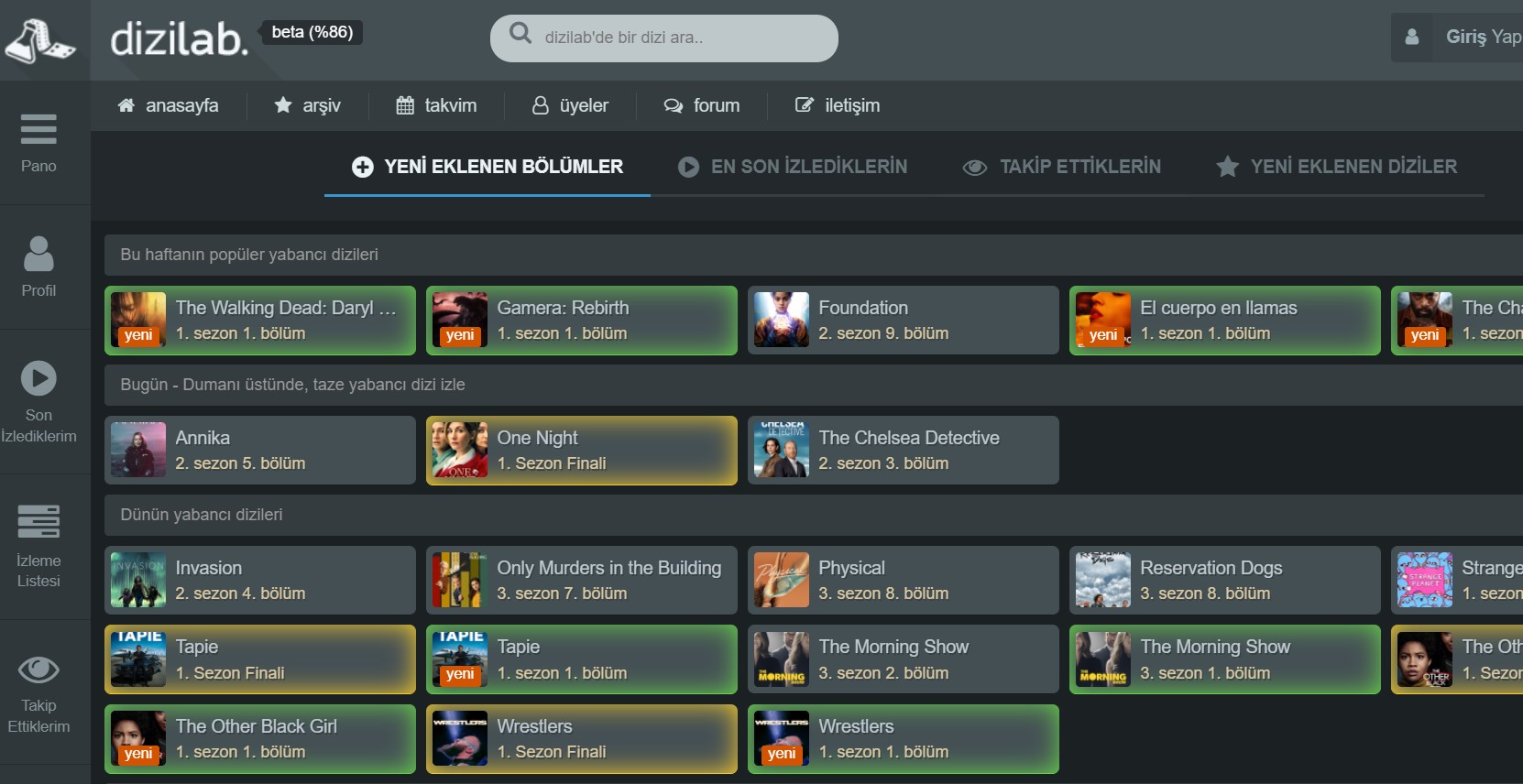
Task: Open The Walking Dead: Daryl poster thumbnail
Action: 138,320
